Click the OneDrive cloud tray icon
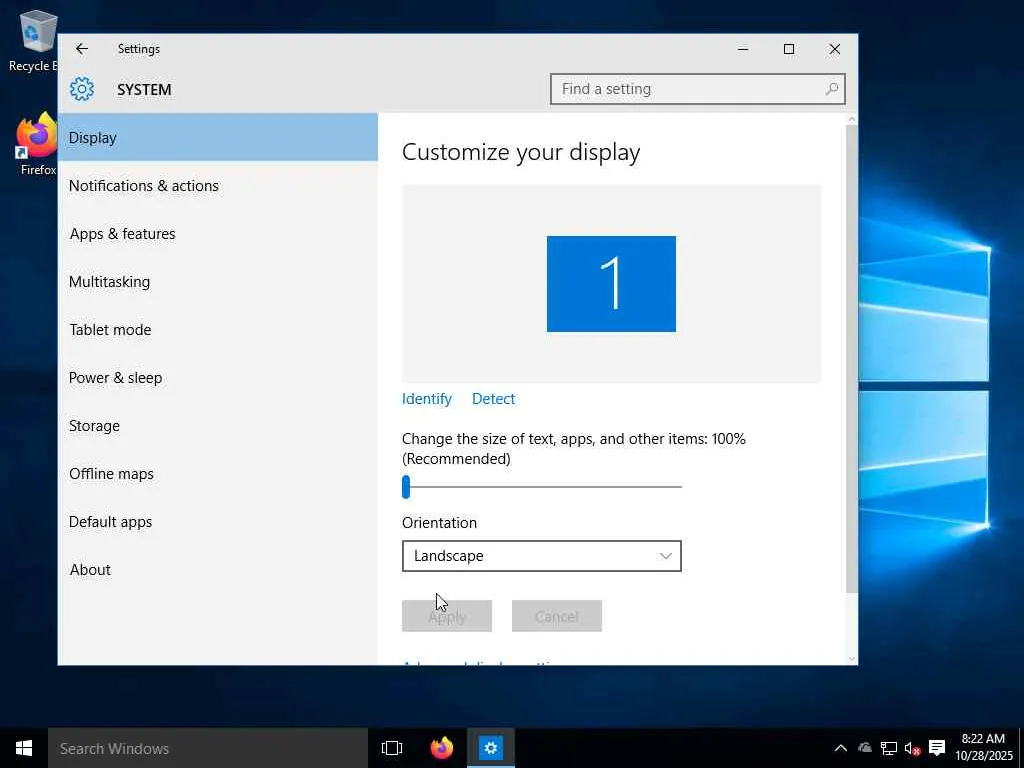 pyautogui.click(x=865, y=748)
